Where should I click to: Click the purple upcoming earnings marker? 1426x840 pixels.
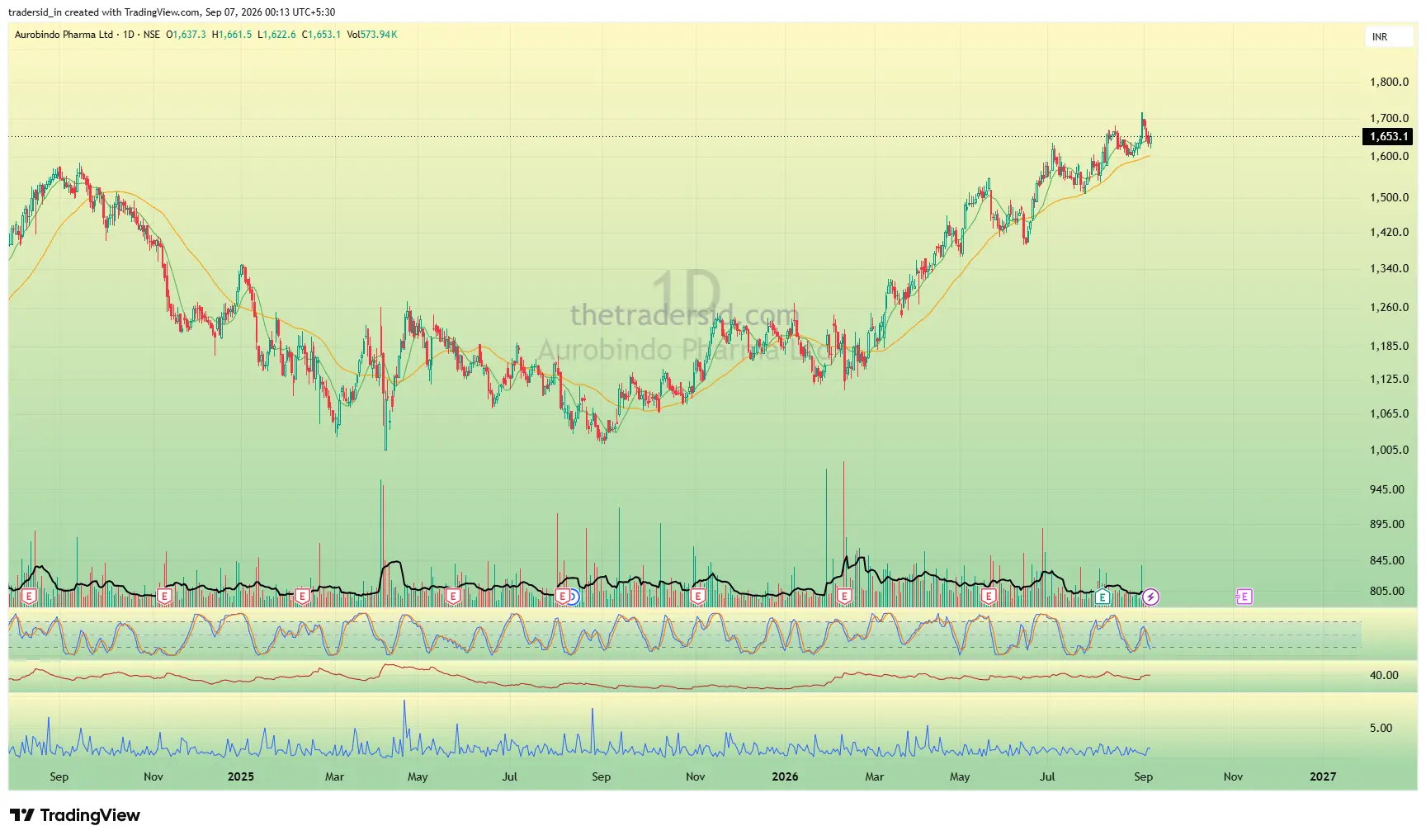click(1244, 597)
